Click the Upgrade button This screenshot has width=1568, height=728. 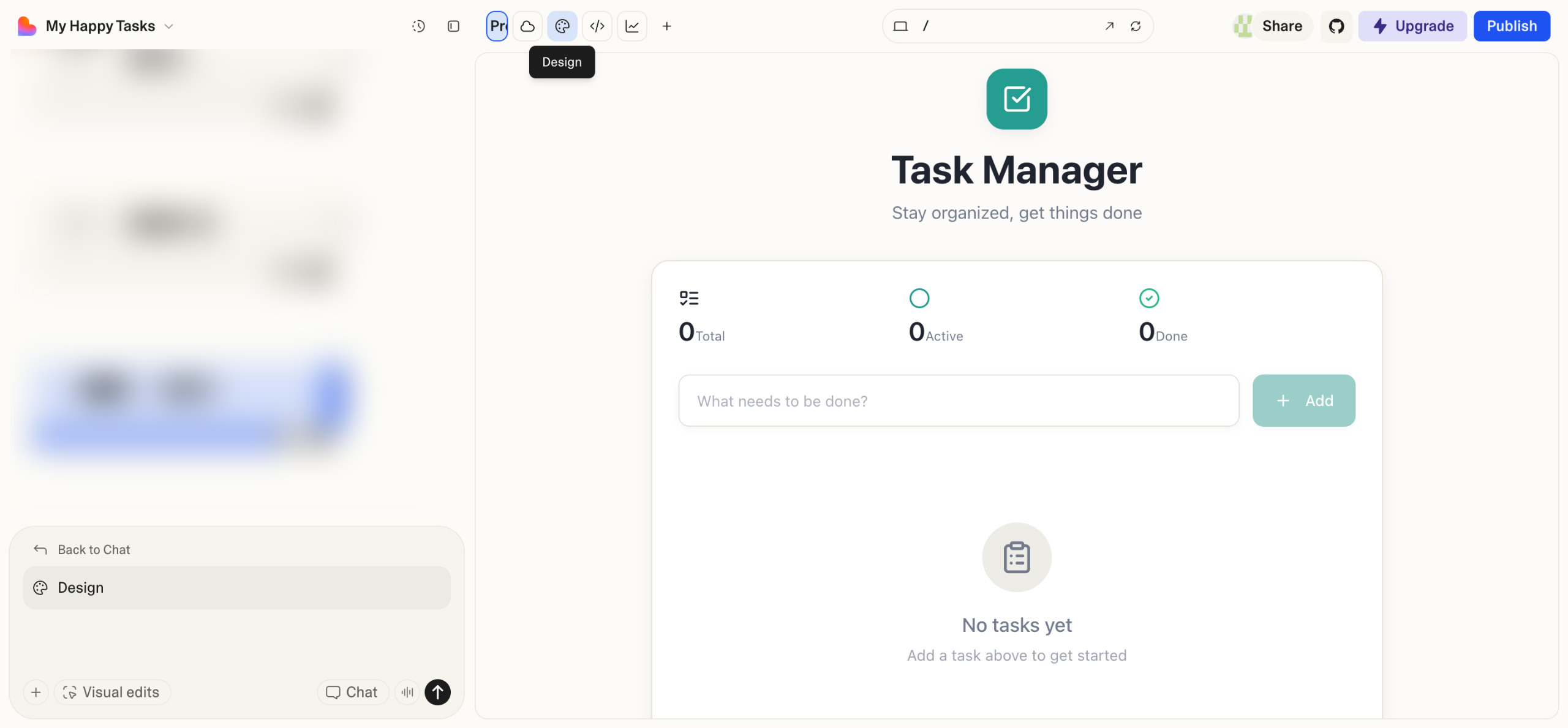(x=1412, y=26)
